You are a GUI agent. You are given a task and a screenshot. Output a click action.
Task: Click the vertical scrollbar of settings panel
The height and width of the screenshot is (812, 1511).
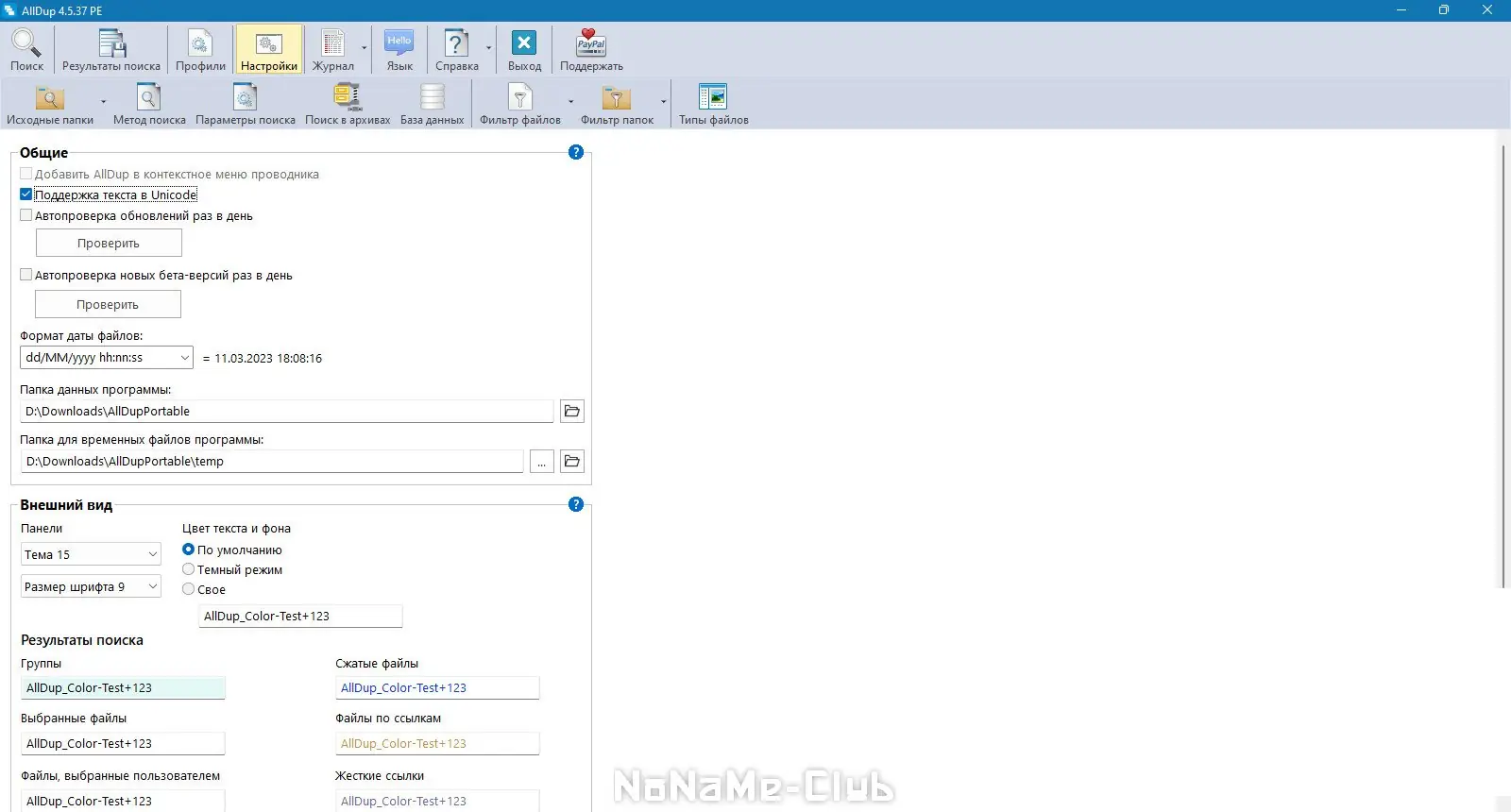pyautogui.click(x=1503, y=366)
